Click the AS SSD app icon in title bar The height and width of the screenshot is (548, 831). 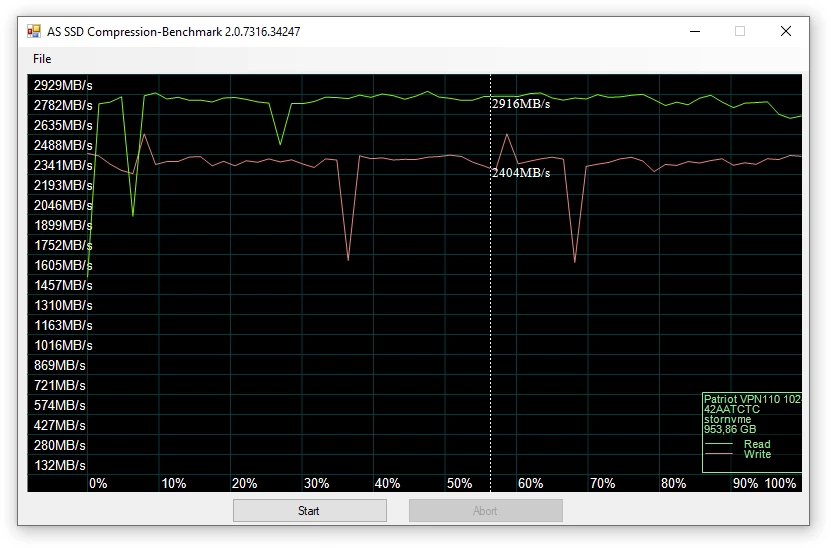click(34, 31)
